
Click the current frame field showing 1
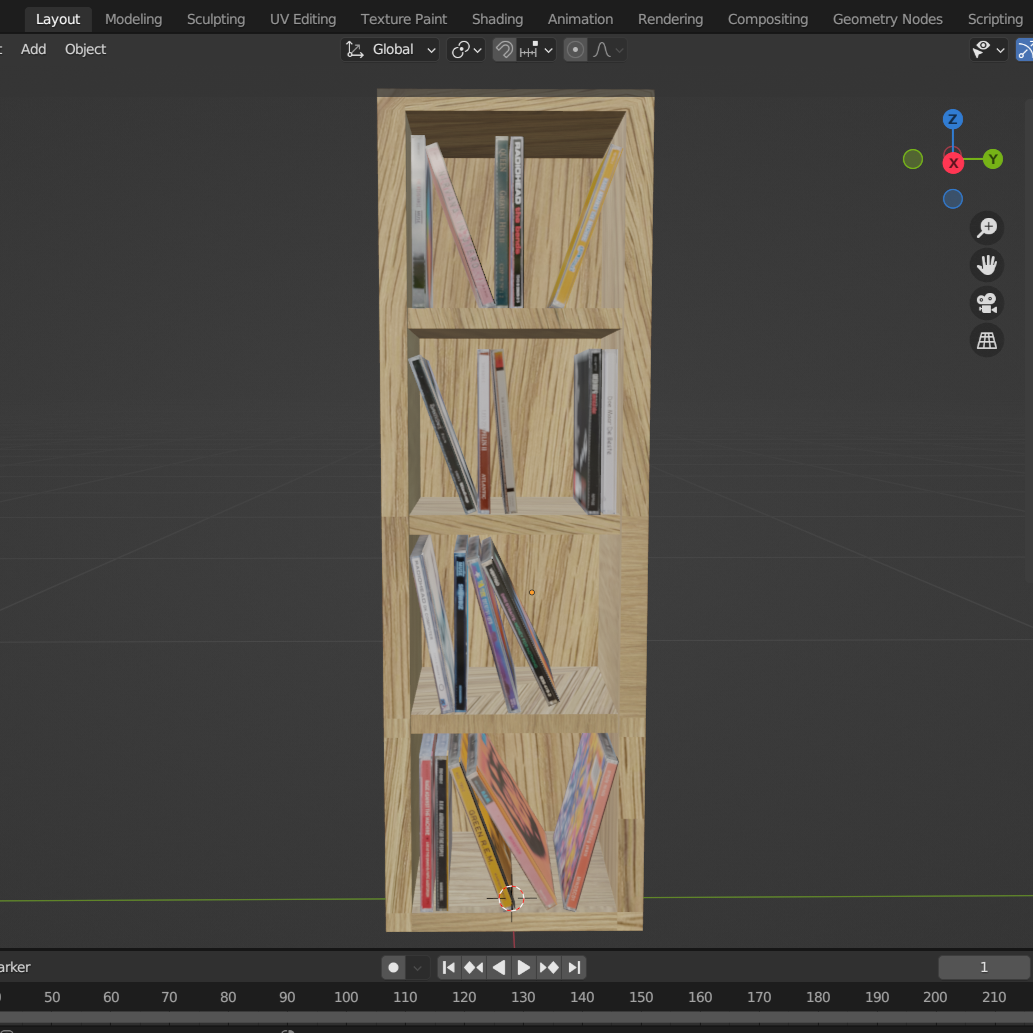(984, 967)
